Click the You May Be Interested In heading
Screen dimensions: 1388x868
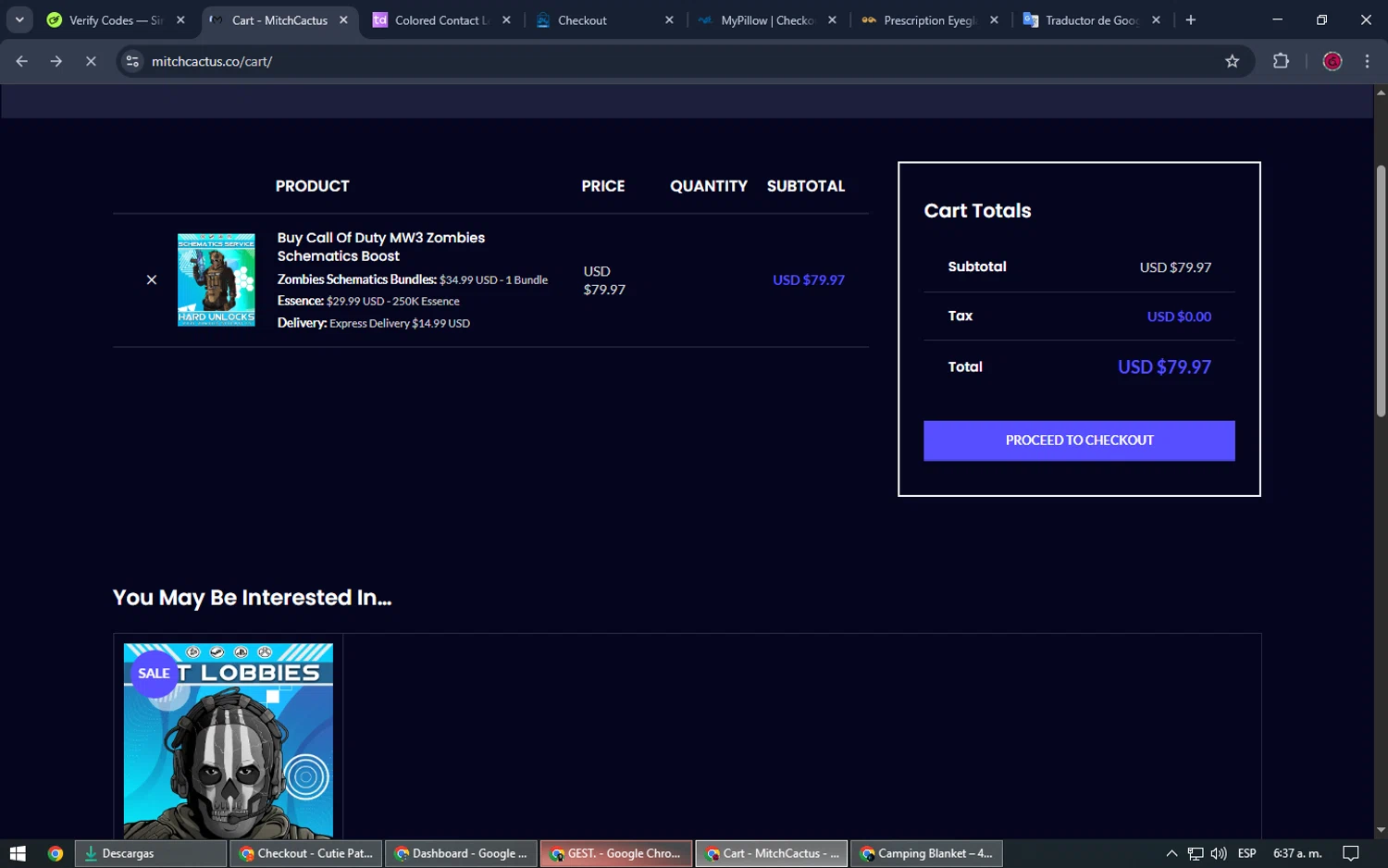(x=252, y=598)
